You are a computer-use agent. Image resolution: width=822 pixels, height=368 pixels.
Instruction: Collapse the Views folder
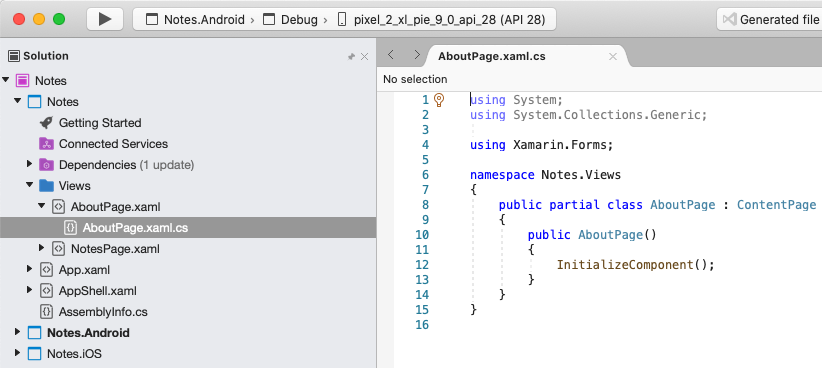pyautogui.click(x=30, y=185)
